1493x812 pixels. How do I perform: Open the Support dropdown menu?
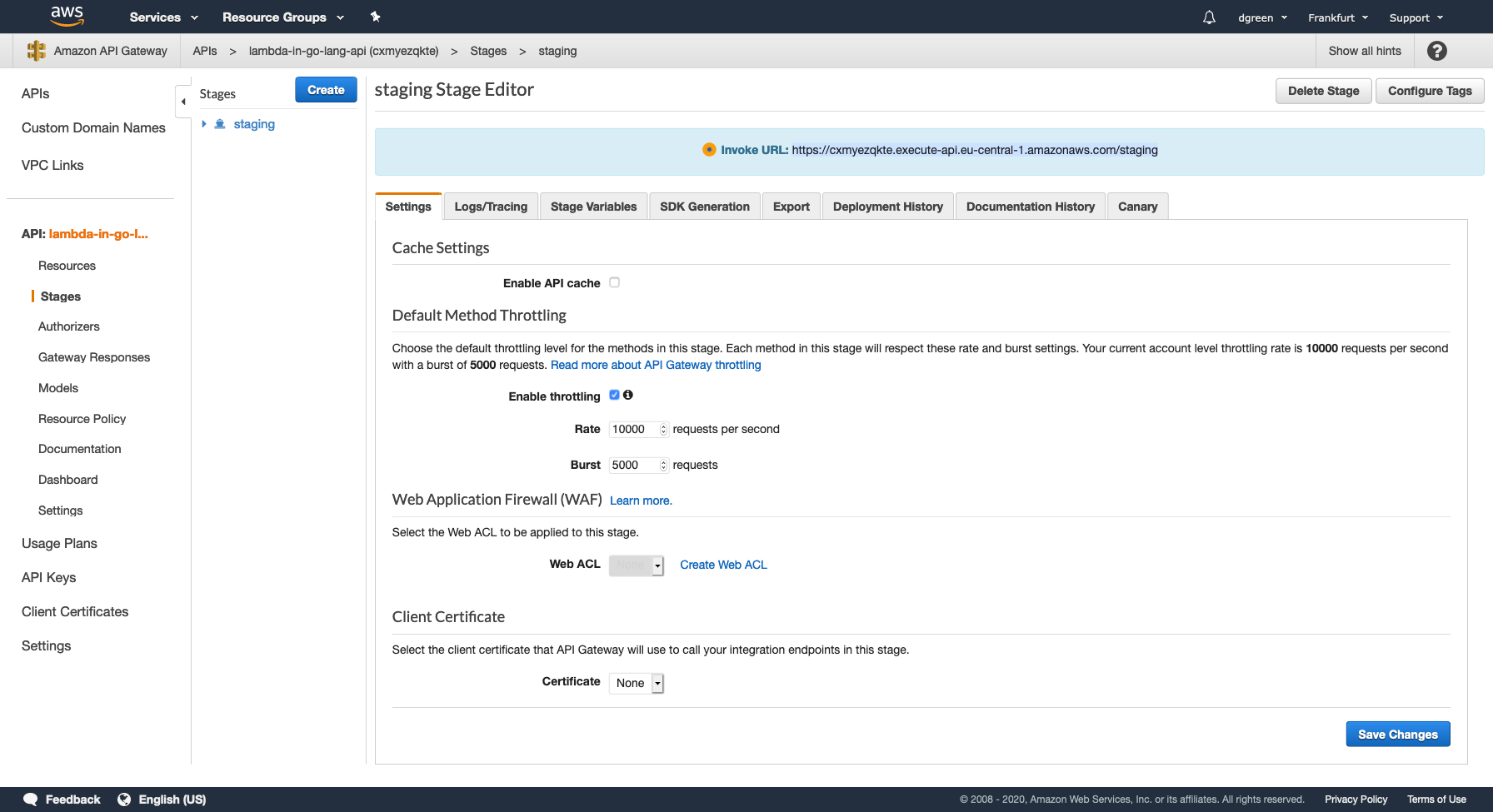click(1416, 17)
